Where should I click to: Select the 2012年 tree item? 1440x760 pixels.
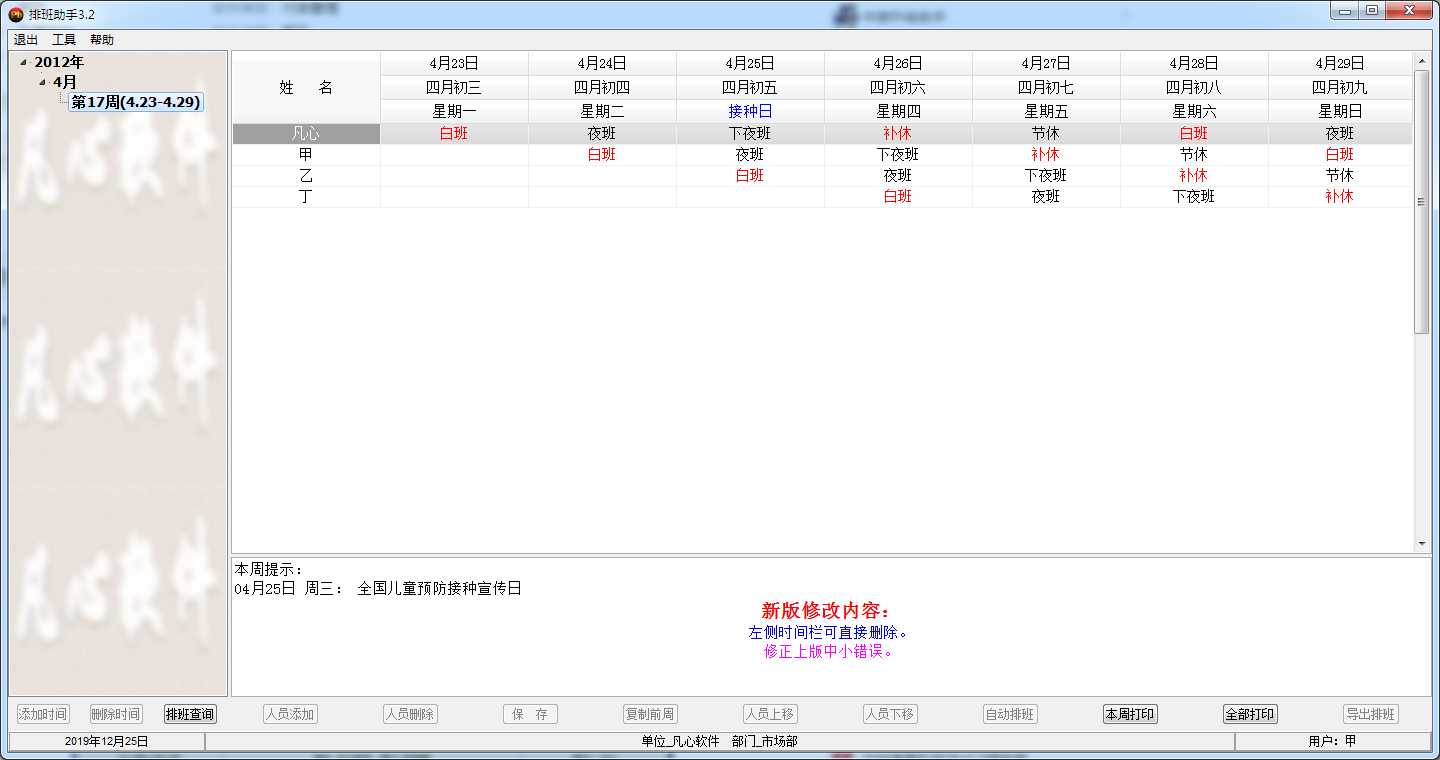[x=59, y=62]
